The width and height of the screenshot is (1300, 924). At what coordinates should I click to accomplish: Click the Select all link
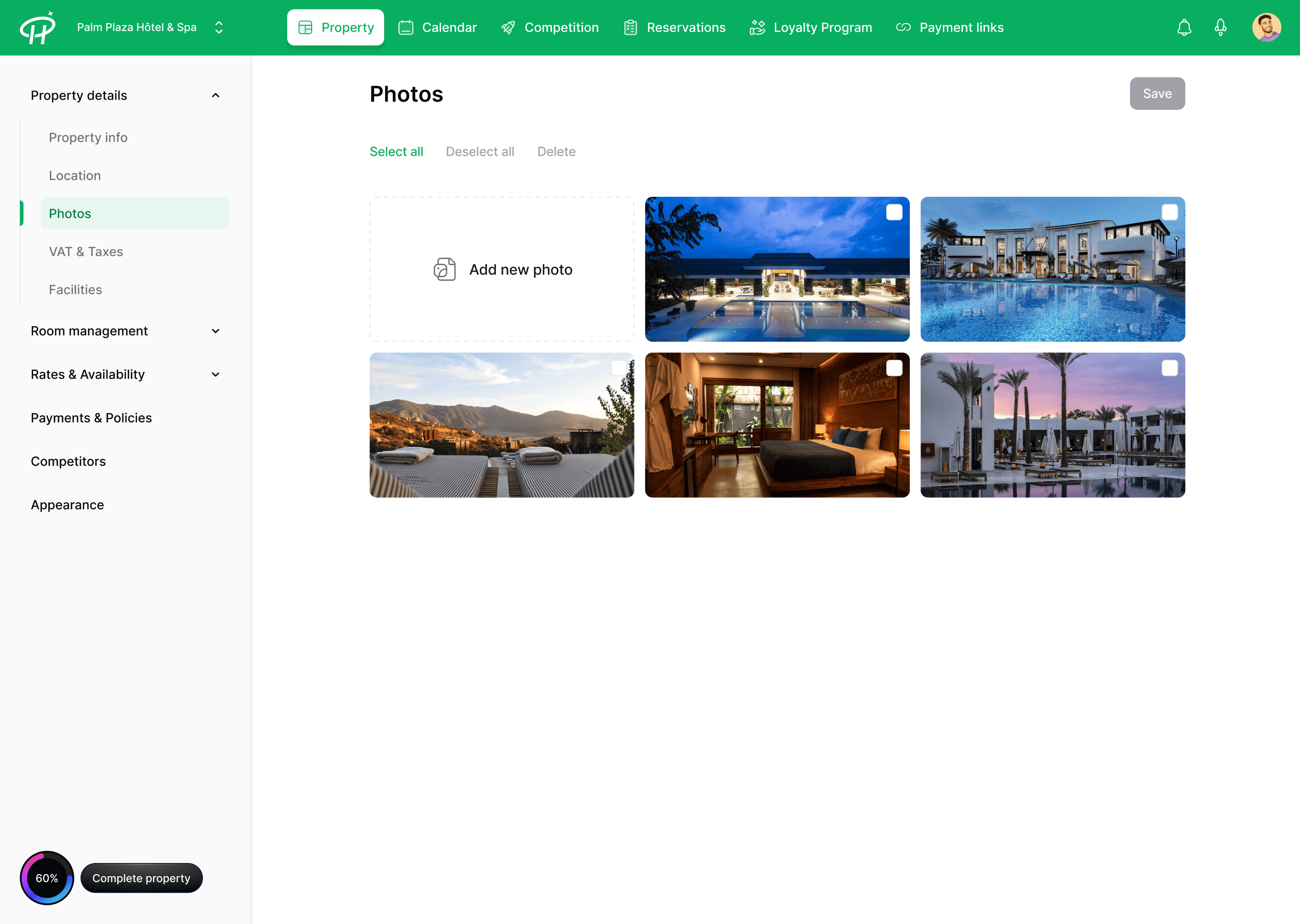(x=396, y=151)
